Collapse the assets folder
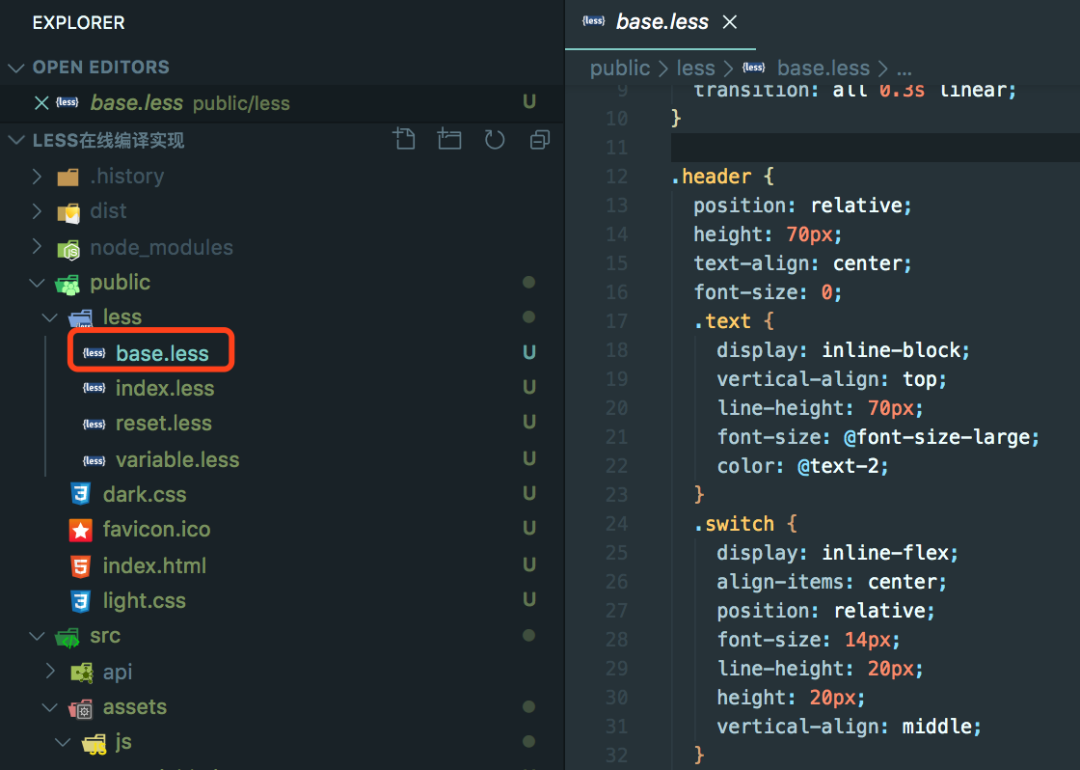 (50, 707)
